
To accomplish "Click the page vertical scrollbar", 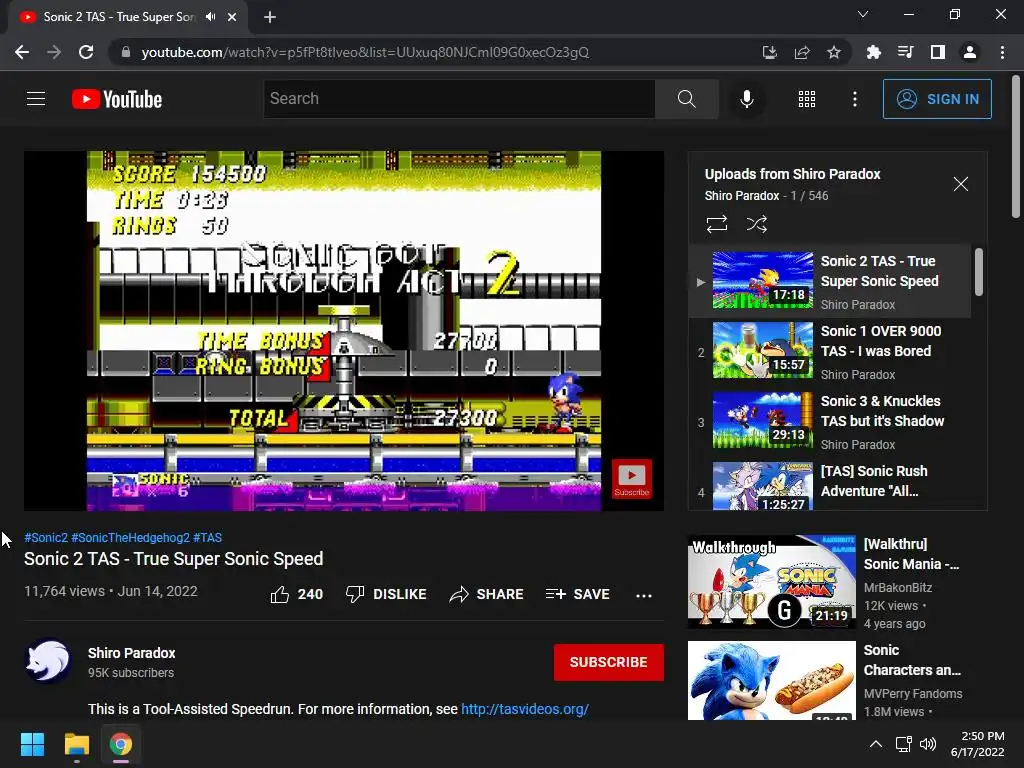I will (x=1016, y=148).
